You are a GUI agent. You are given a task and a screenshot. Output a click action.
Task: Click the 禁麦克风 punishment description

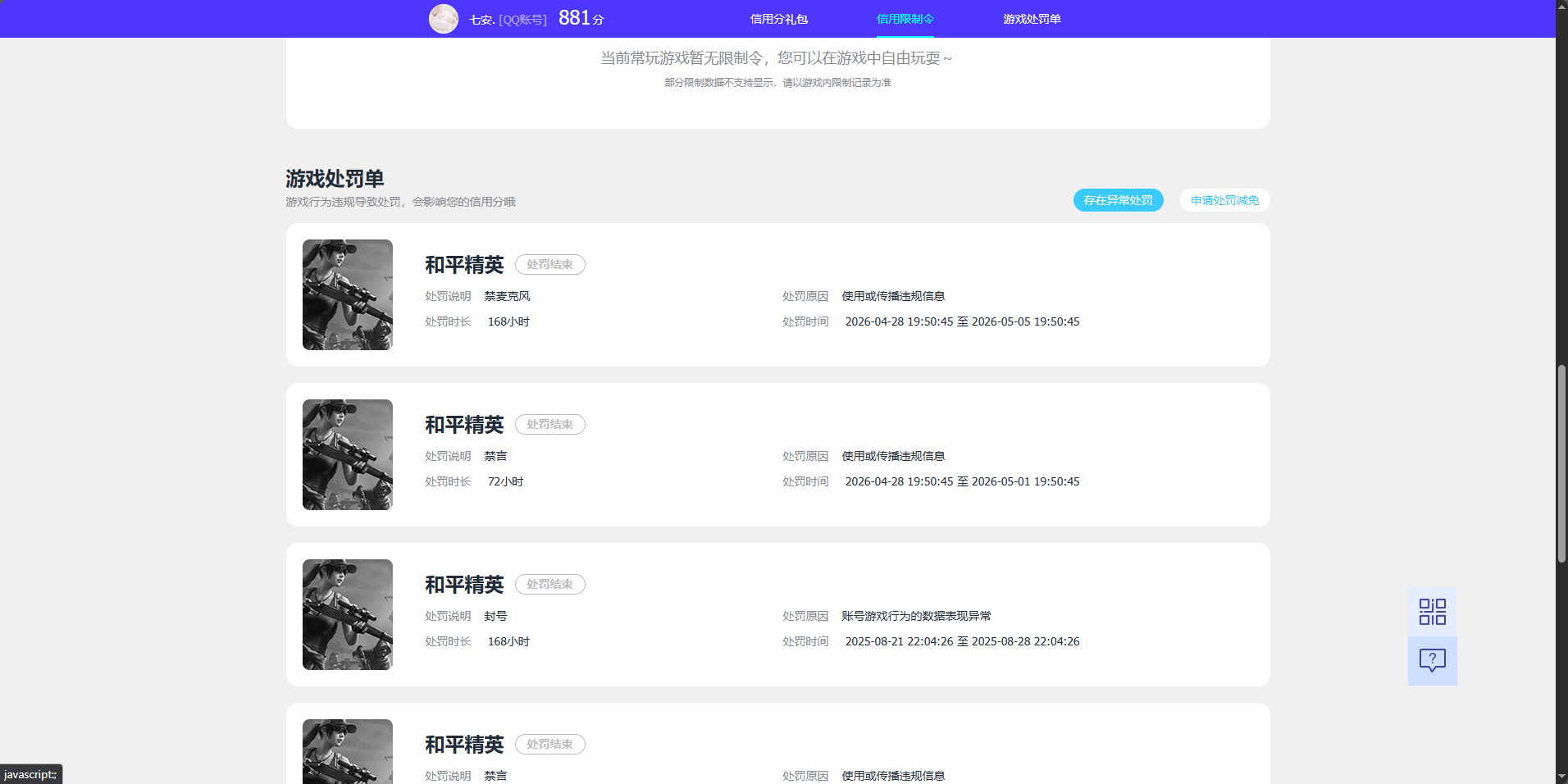click(x=507, y=296)
